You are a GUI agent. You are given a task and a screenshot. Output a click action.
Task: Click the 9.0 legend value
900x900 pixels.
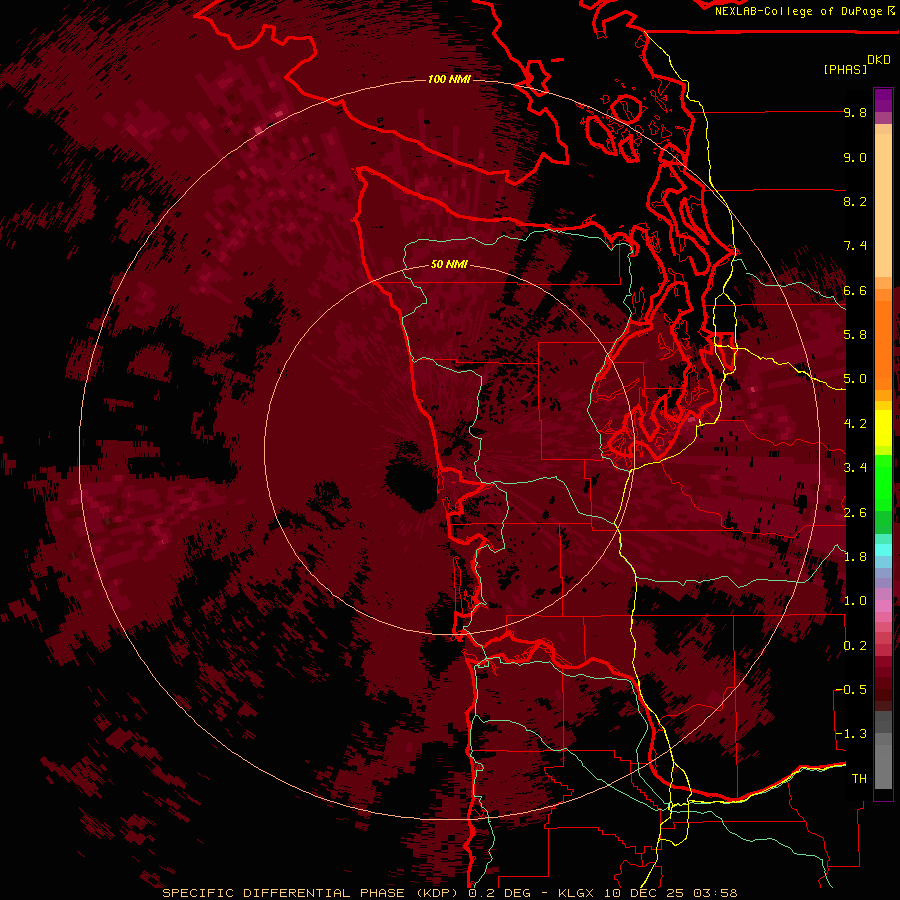point(855,158)
